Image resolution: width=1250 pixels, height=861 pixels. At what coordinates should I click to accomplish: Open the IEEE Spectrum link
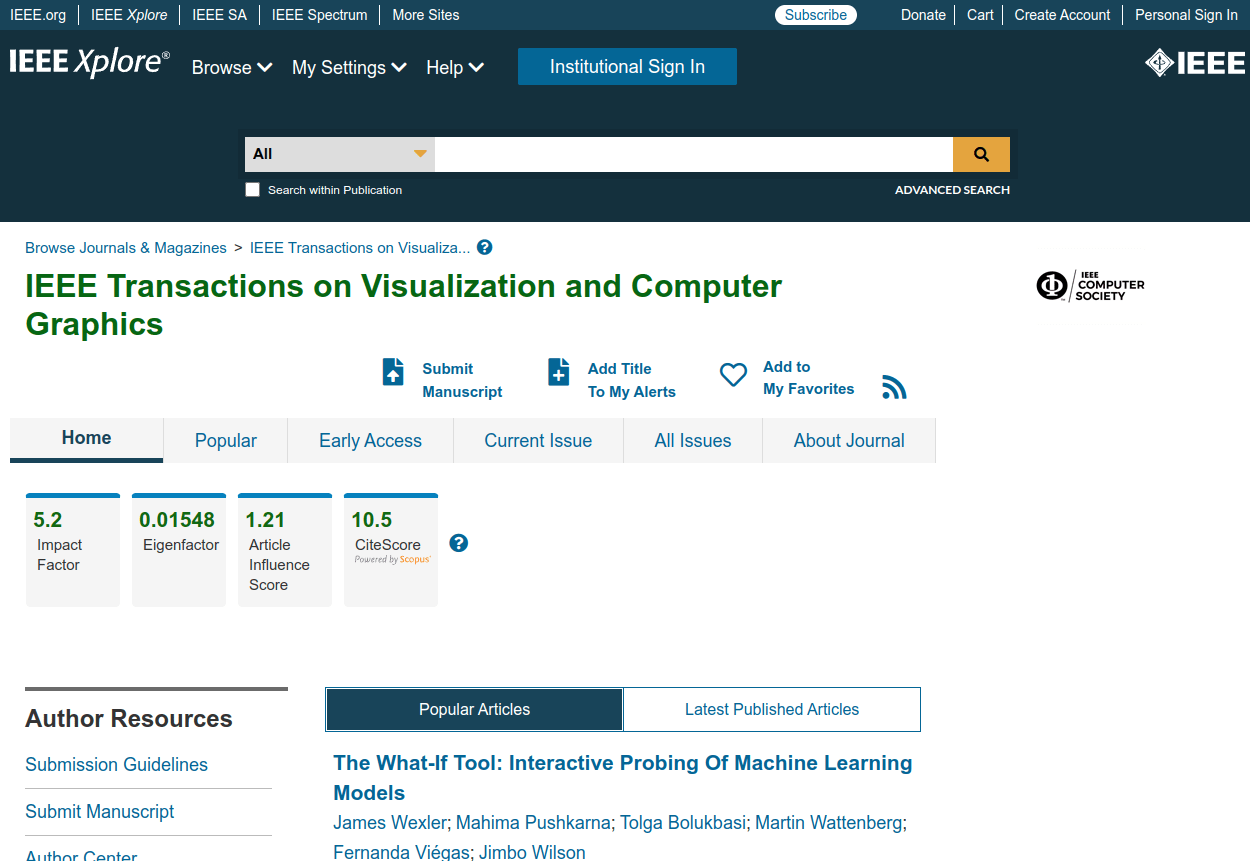(319, 15)
